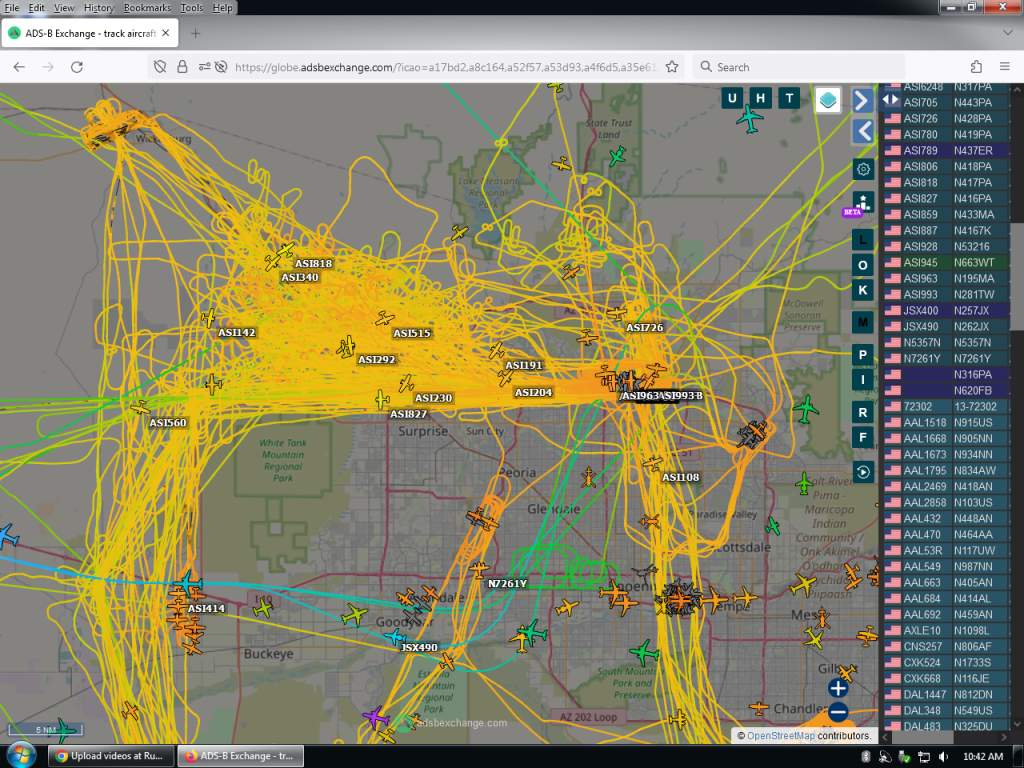The height and width of the screenshot is (768, 1024).
Task: Toggle sidebar width double-arrow button
Action: click(891, 100)
